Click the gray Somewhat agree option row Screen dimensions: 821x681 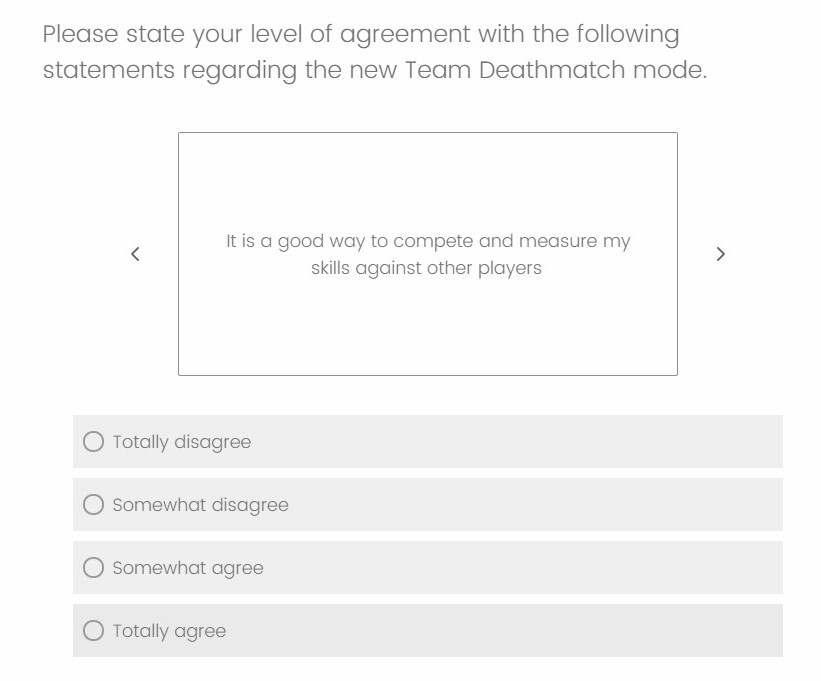[428, 567]
